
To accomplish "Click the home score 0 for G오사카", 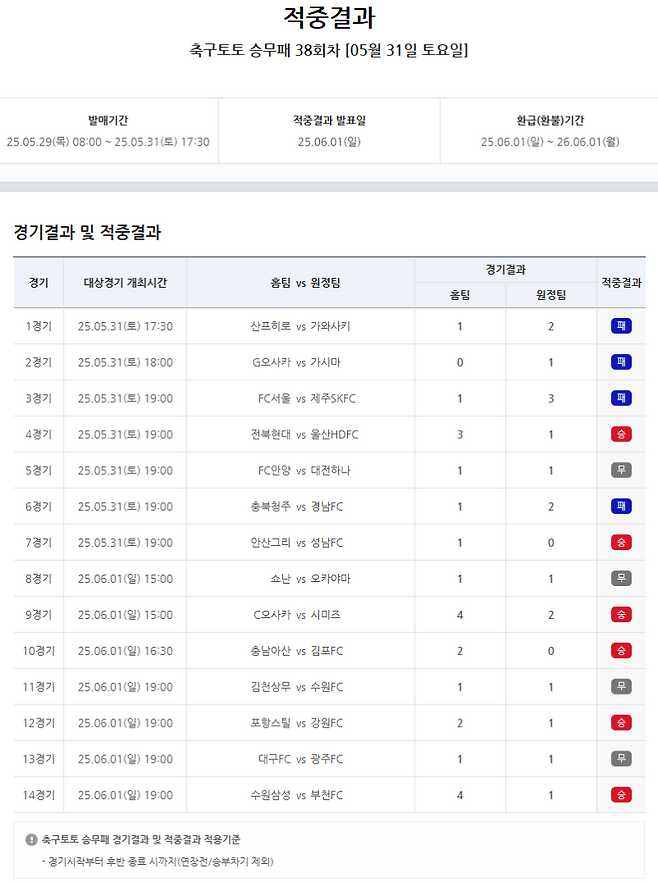I will [x=459, y=362].
